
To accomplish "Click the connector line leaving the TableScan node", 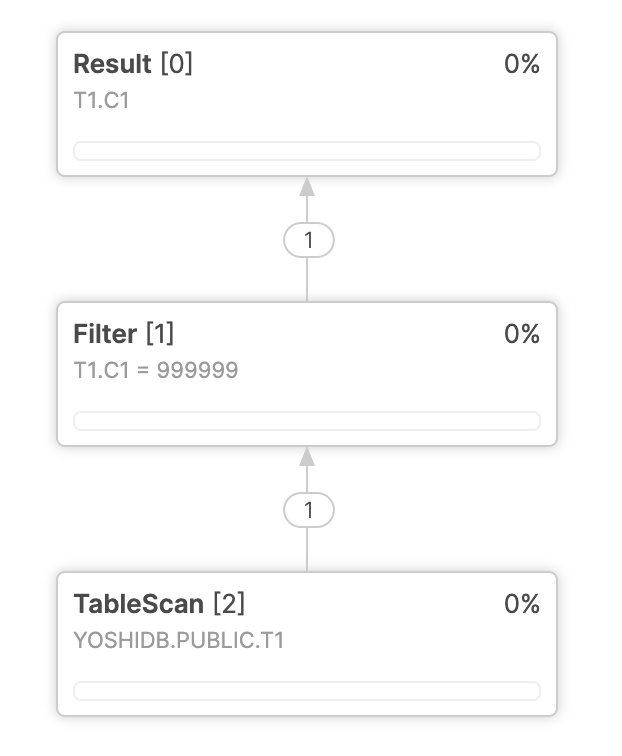I will point(307,550).
